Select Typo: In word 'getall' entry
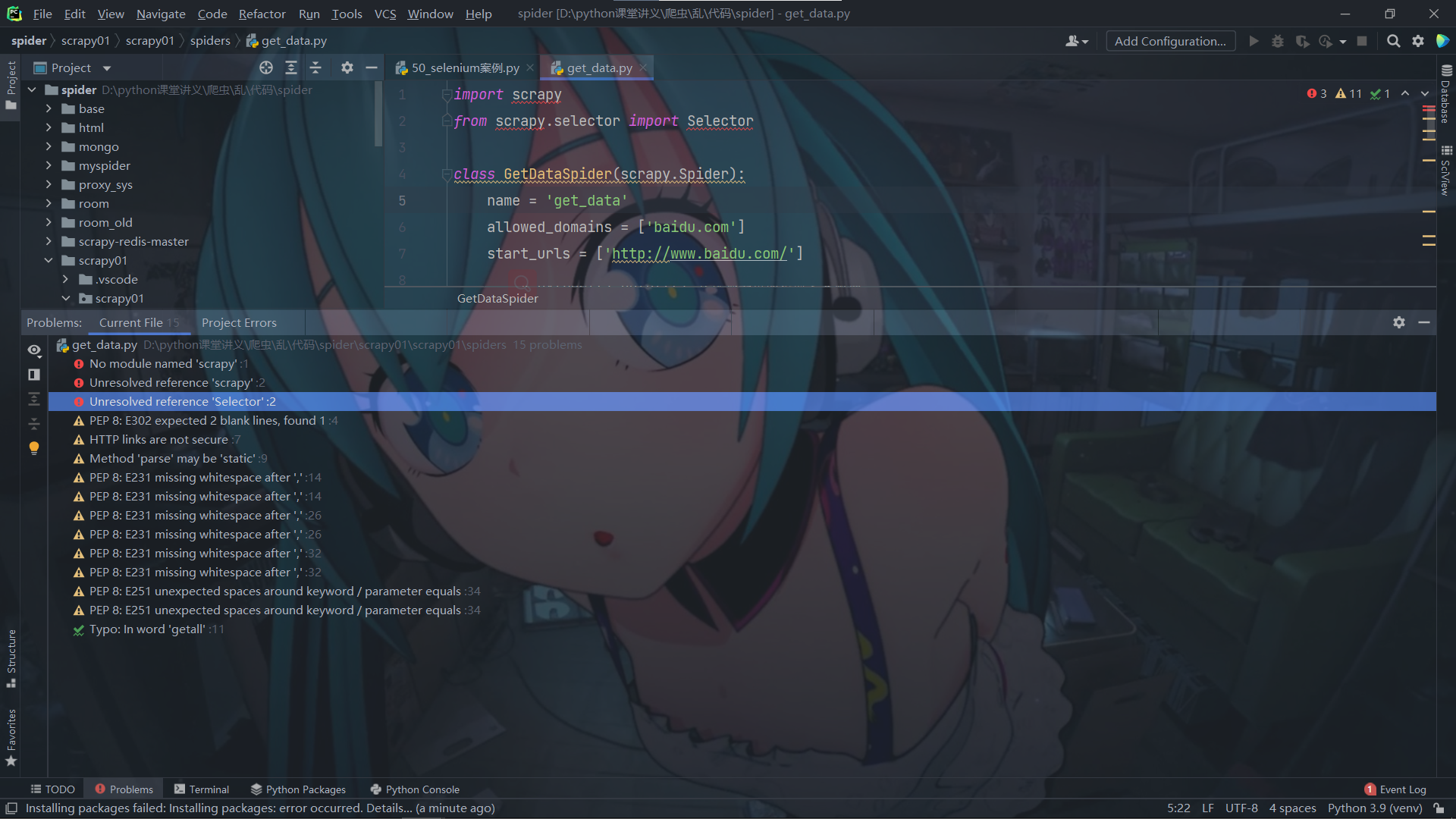This screenshot has width=1456, height=819. [x=742, y=629]
